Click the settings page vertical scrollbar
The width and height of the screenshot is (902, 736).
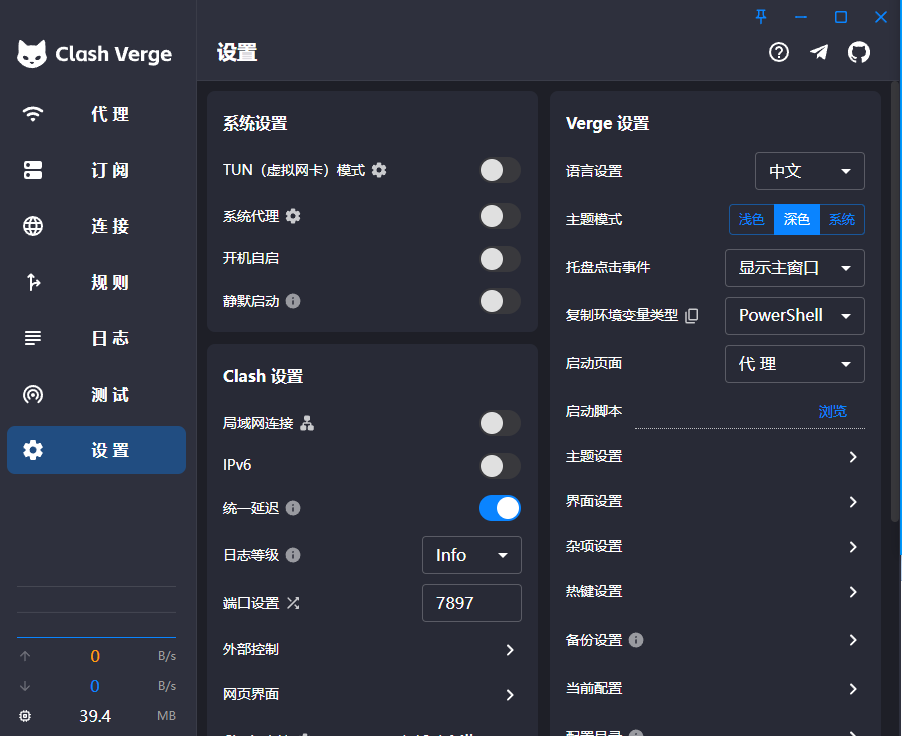pos(894,302)
